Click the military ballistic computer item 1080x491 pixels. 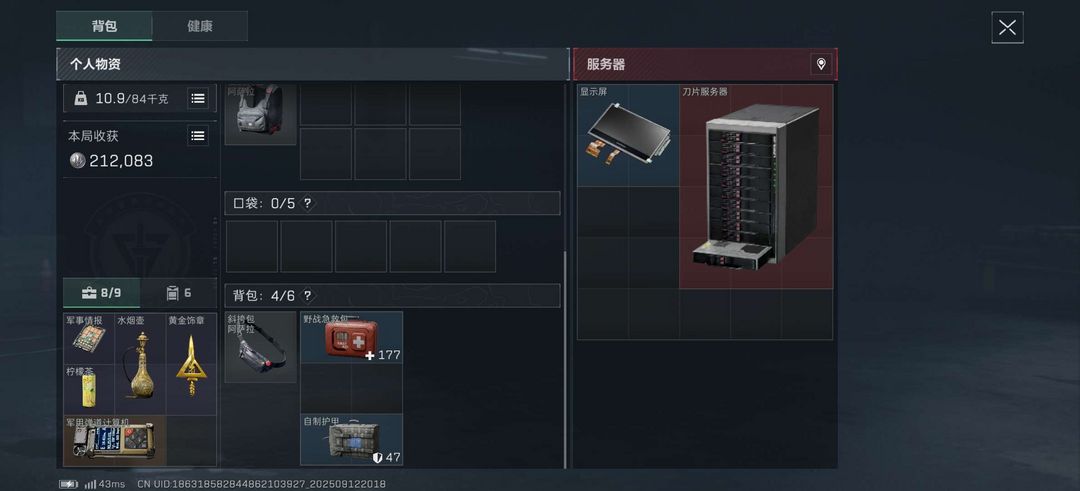[x=115, y=441]
